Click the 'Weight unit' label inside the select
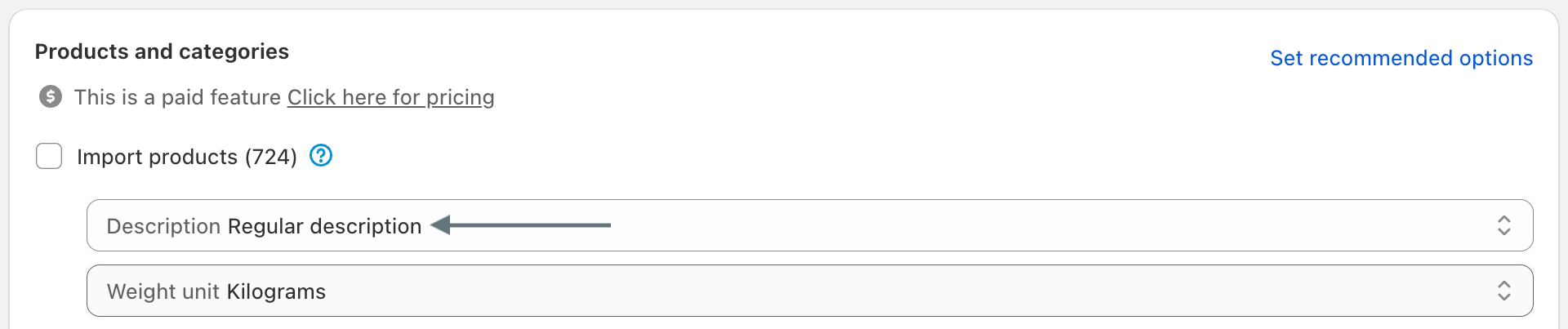This screenshot has width=1568, height=329. point(163,291)
